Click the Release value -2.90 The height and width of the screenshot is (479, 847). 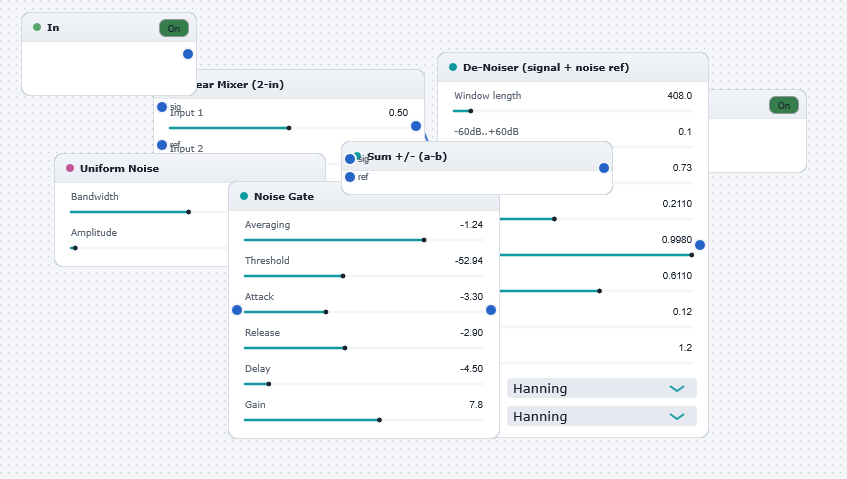point(471,333)
